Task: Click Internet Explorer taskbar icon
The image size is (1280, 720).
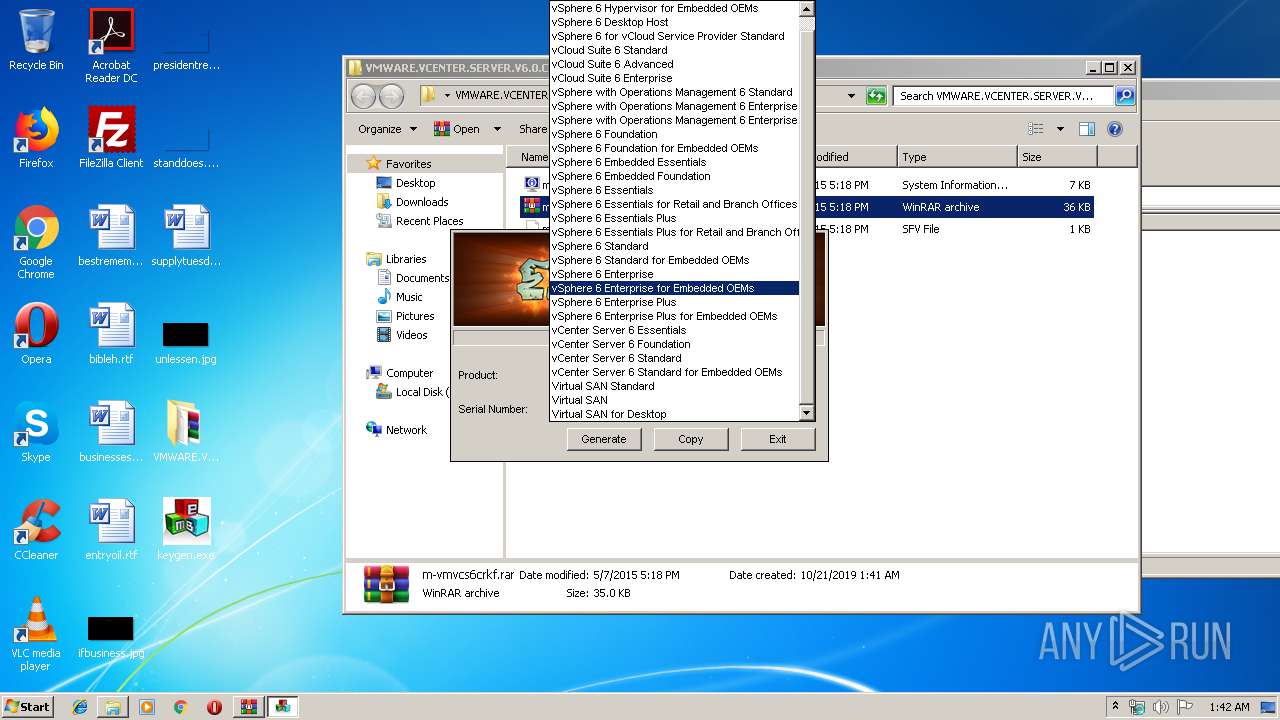Action: click(80, 707)
